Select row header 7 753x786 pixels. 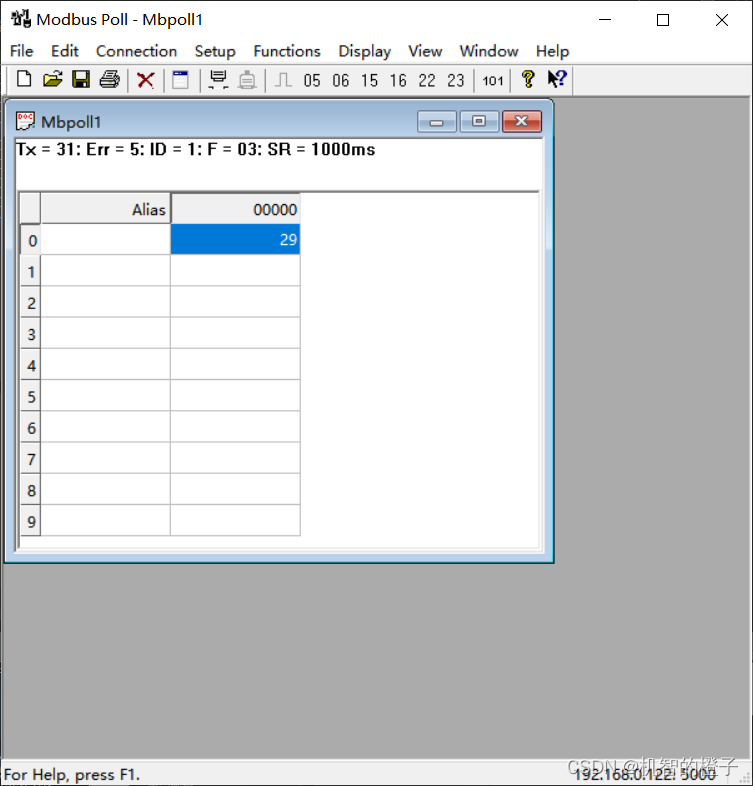[x=31, y=459]
